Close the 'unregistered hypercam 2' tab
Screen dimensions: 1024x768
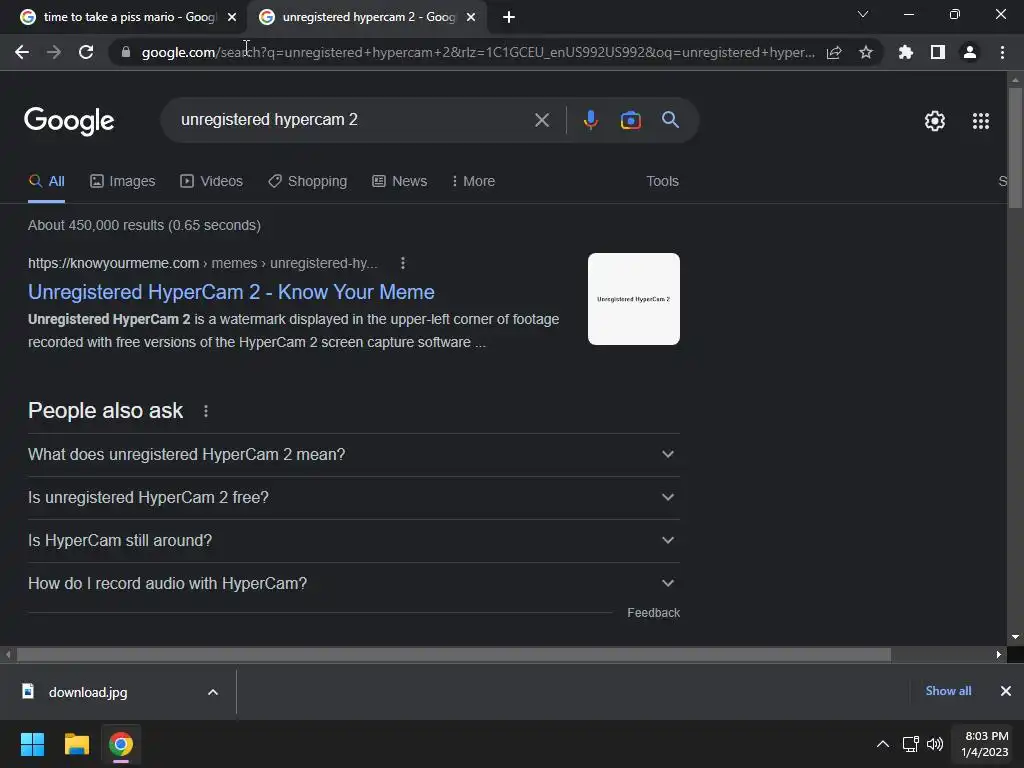pyautogui.click(x=471, y=18)
